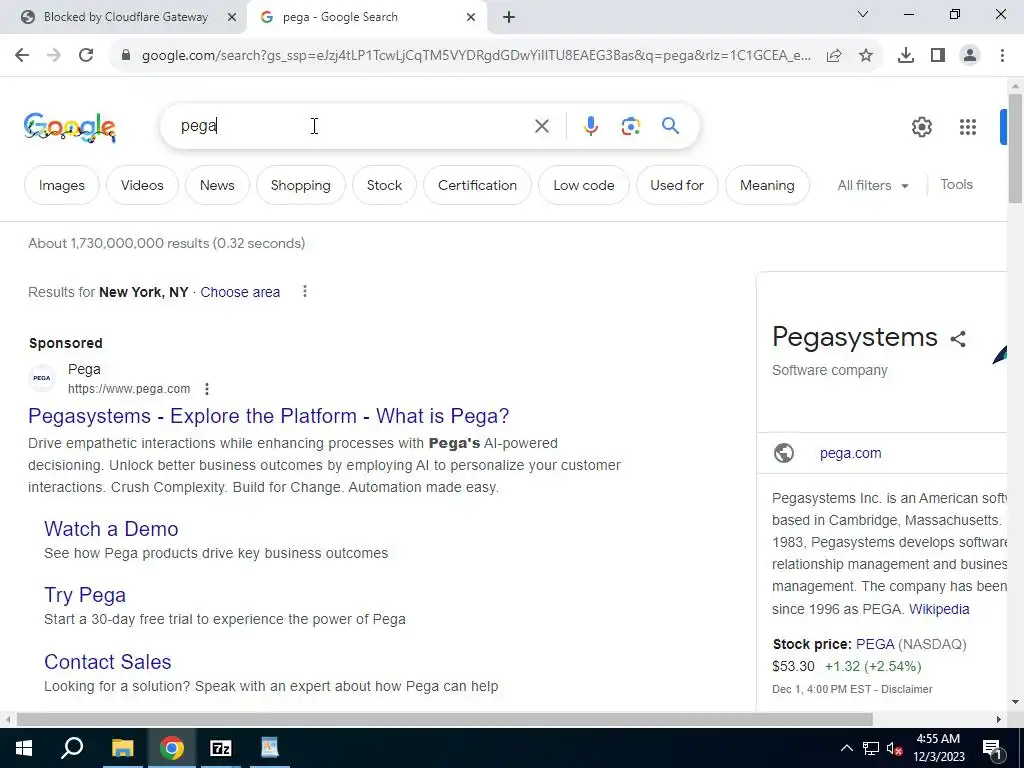The height and width of the screenshot is (768, 1024).
Task: Open ad options dots beside pega.com URL
Action: tap(206, 389)
